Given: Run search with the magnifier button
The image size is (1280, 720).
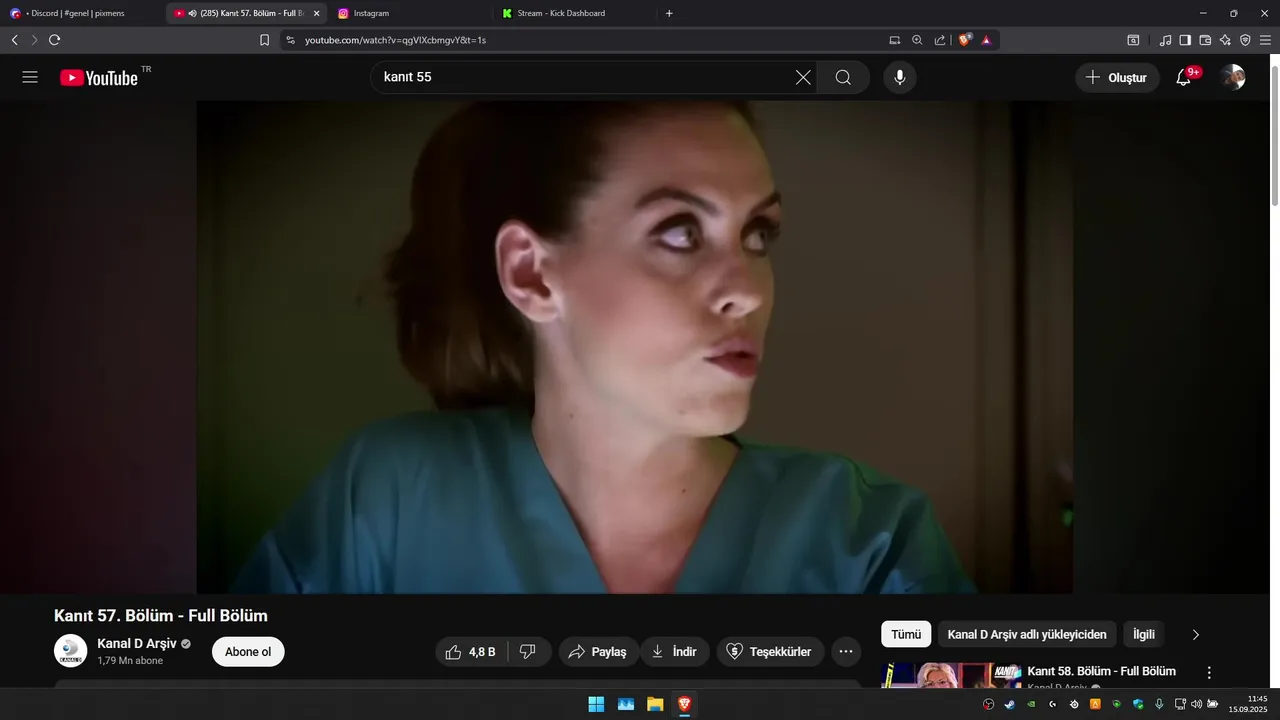Looking at the screenshot, I should coord(843,77).
